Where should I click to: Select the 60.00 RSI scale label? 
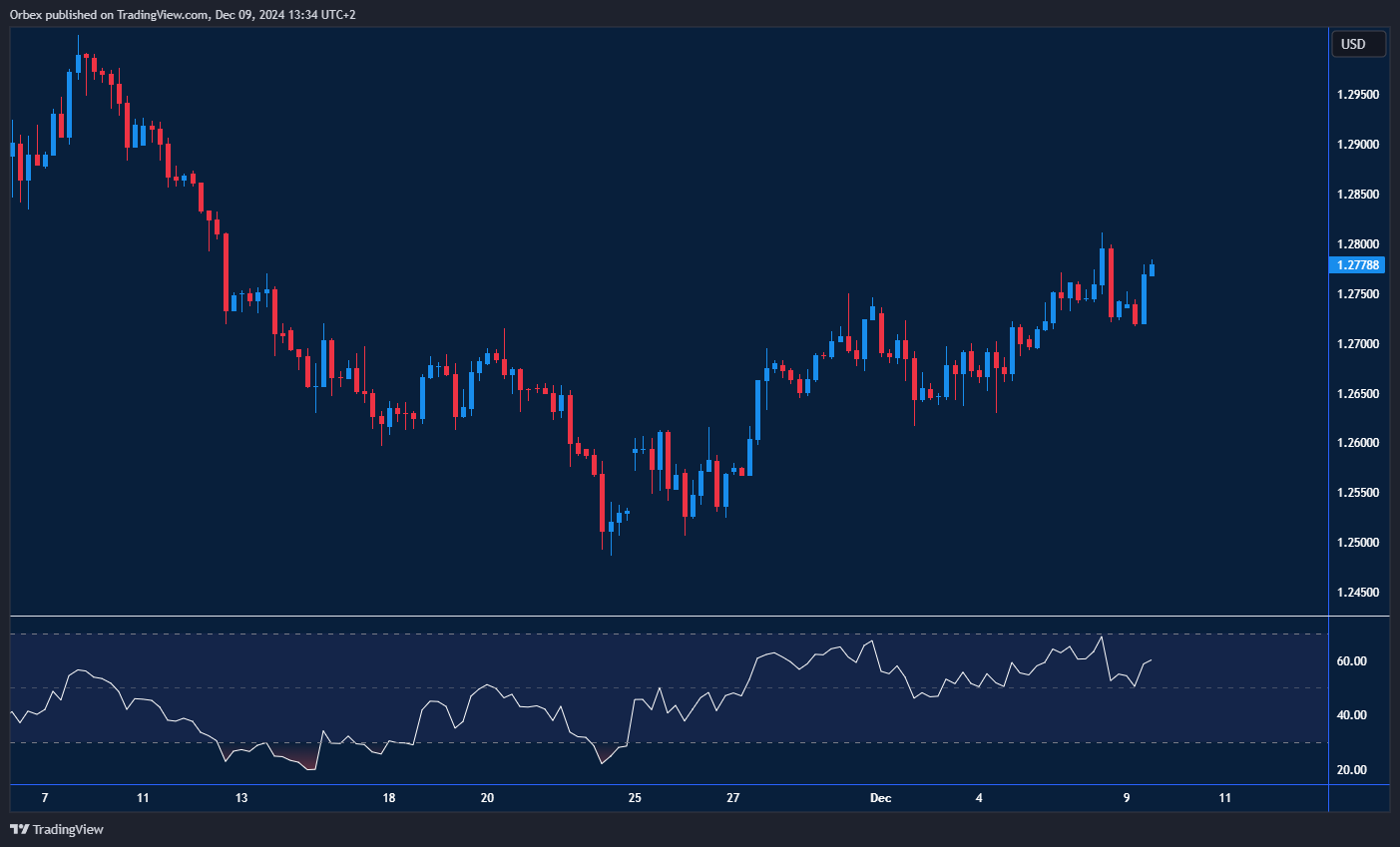1351,661
